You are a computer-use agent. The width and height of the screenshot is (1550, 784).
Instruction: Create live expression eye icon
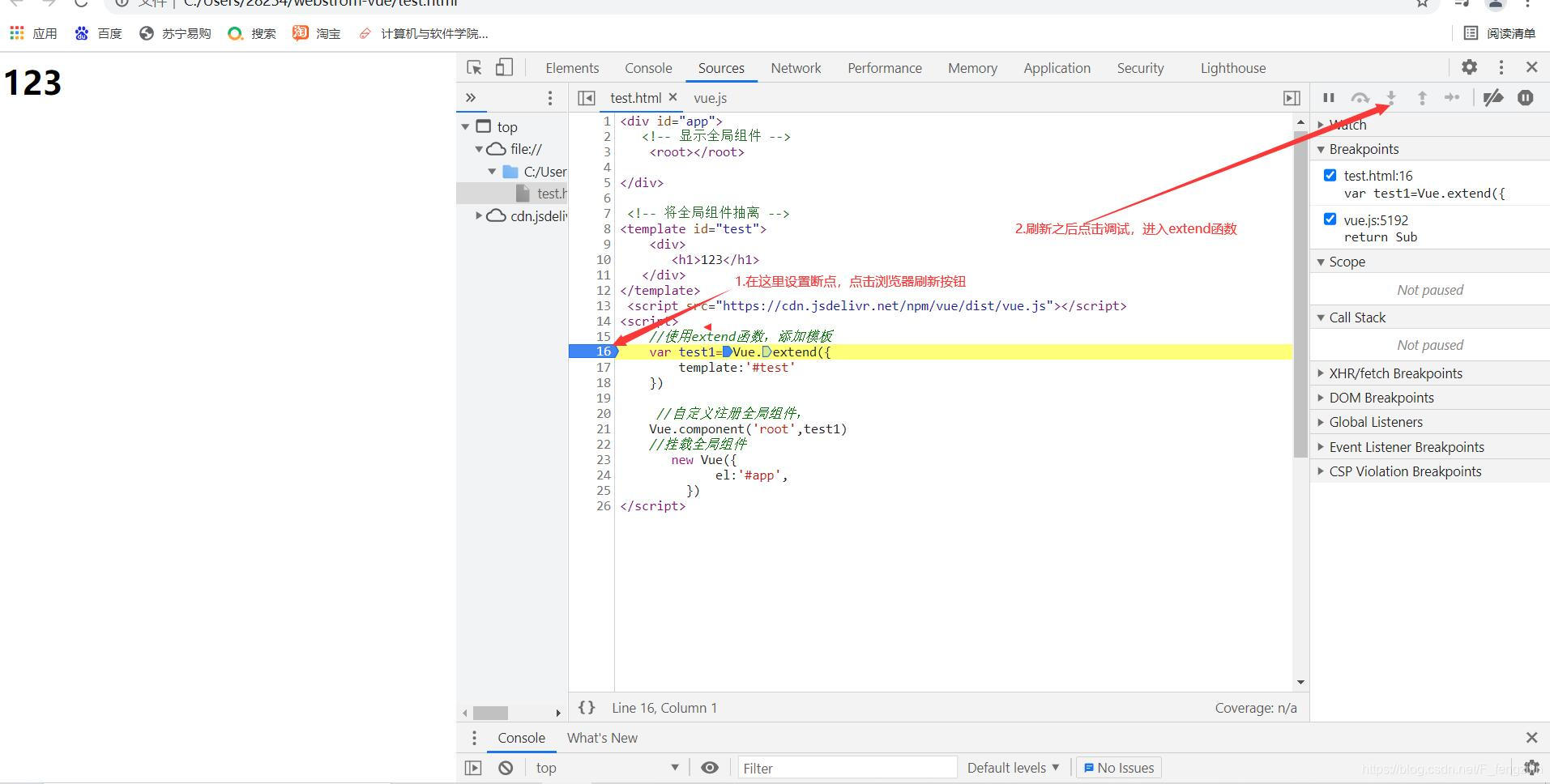[x=710, y=768]
